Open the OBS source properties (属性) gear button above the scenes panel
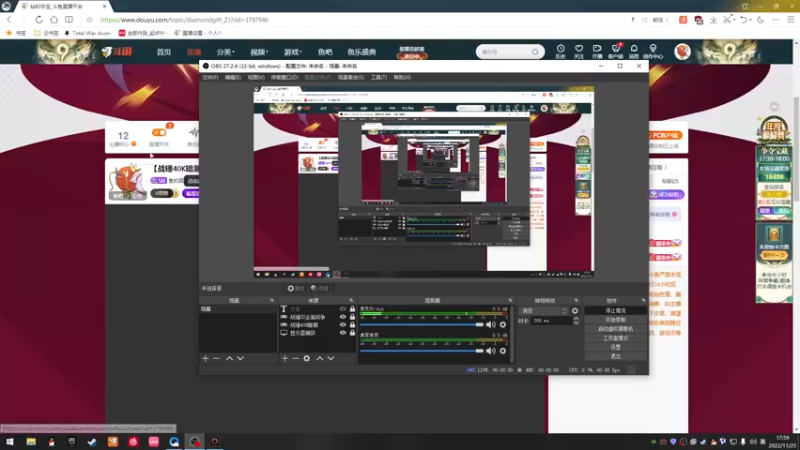The height and width of the screenshot is (450, 800). pyautogui.click(x=295, y=288)
